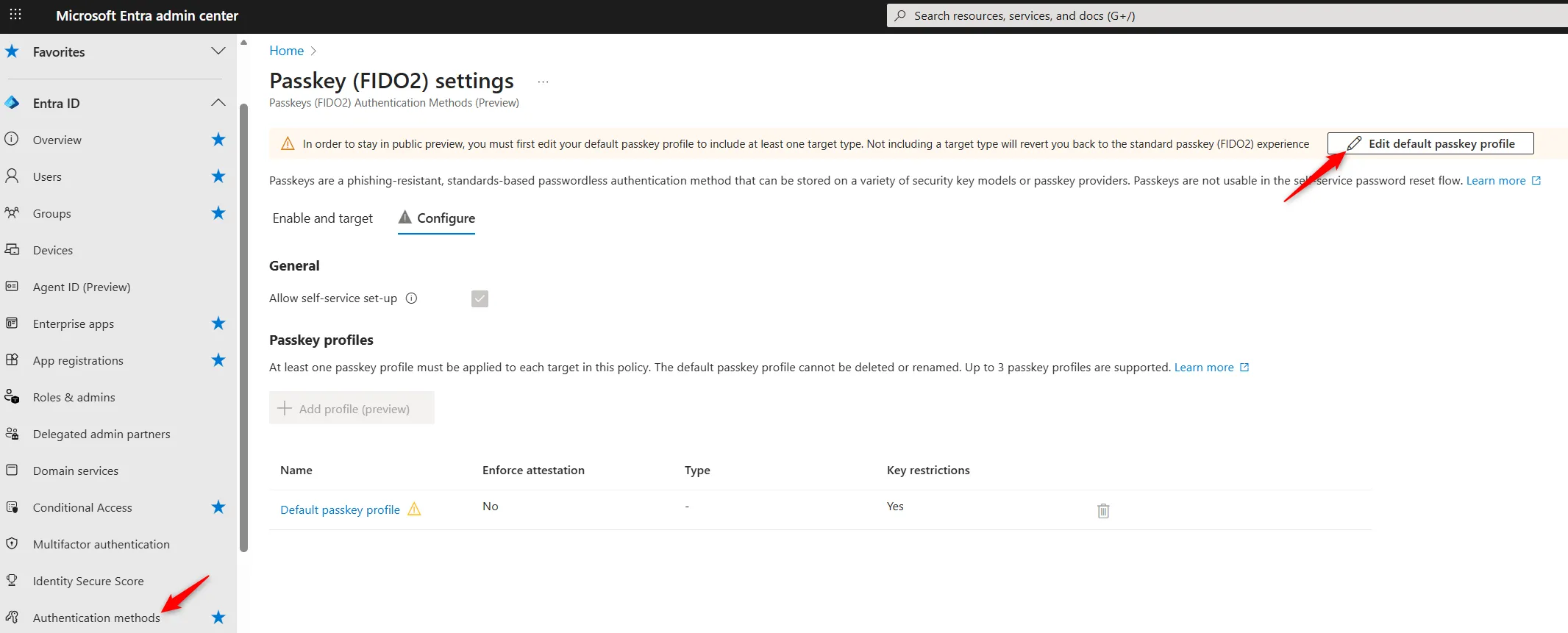Viewport: 1568px width, 633px height.
Task: Click Edit default passkey profile button
Action: (x=1430, y=143)
